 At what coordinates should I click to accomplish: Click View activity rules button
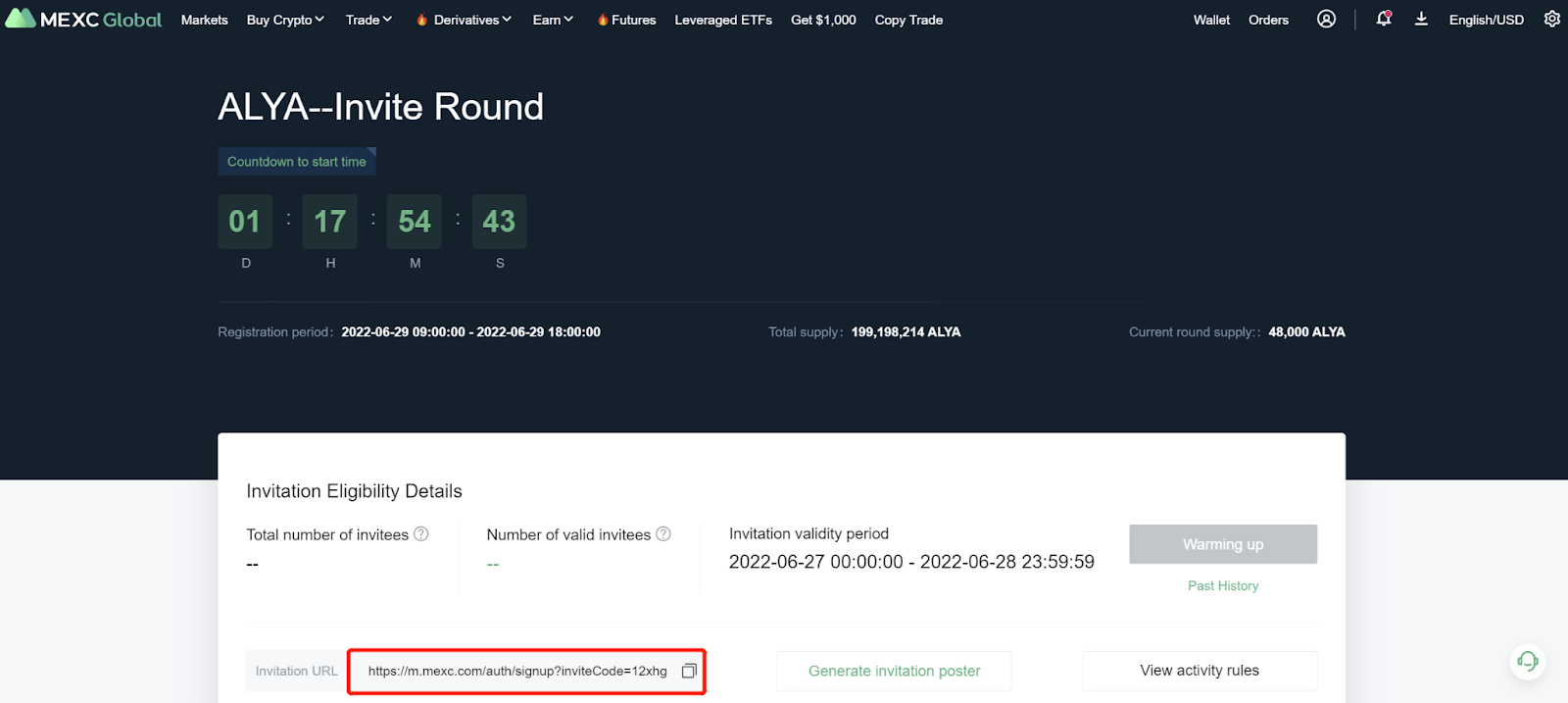tap(1200, 671)
